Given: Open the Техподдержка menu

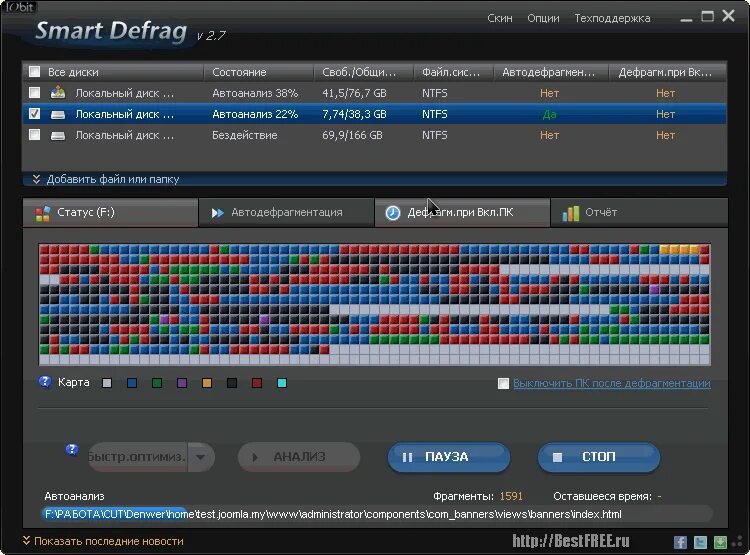Looking at the screenshot, I should (x=612, y=18).
